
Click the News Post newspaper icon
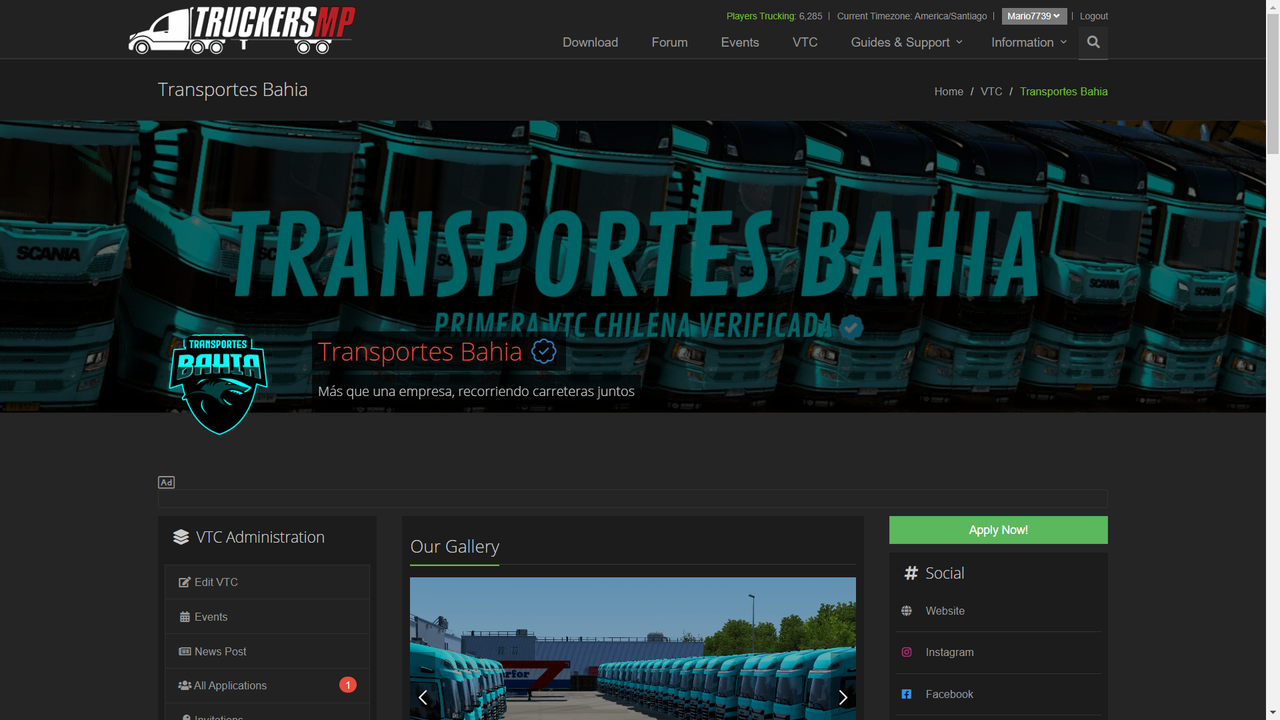[185, 651]
